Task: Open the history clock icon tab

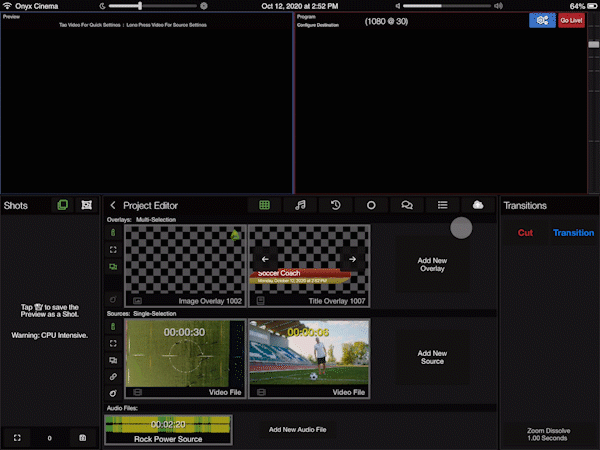Action: [335, 205]
